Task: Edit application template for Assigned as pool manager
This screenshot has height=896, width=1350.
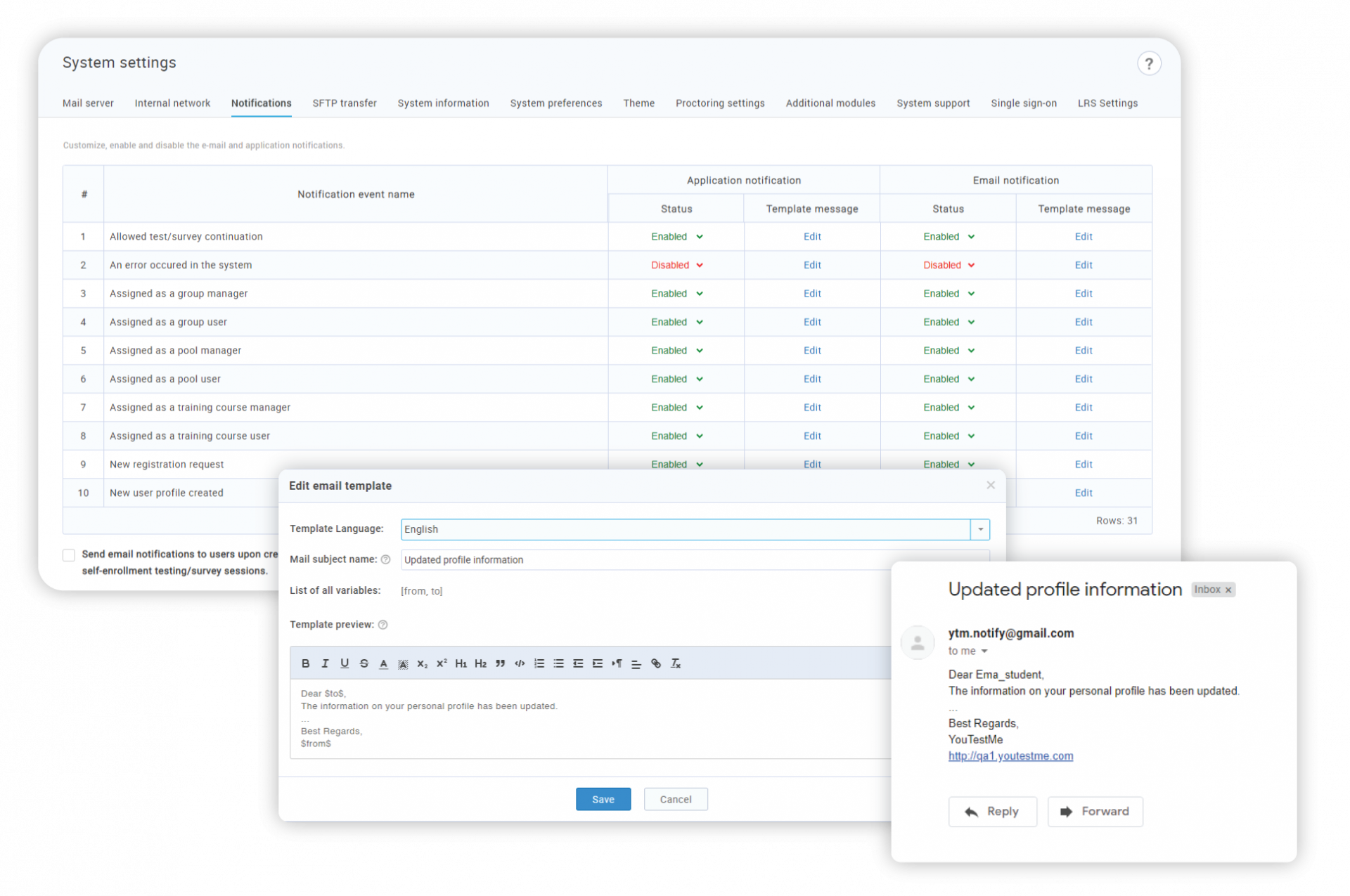Action: [812, 351]
